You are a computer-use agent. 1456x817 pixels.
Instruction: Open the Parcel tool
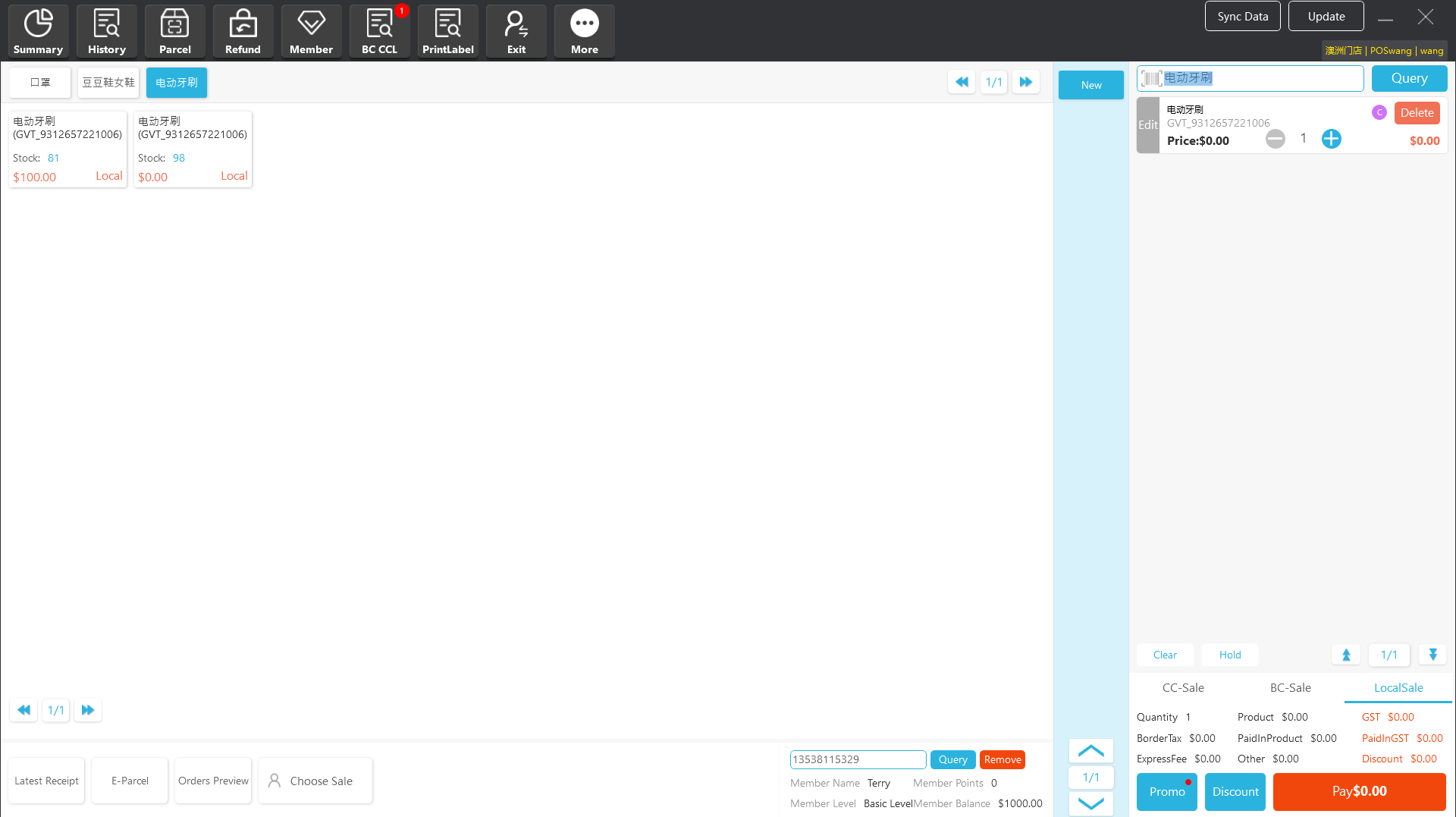[174, 31]
